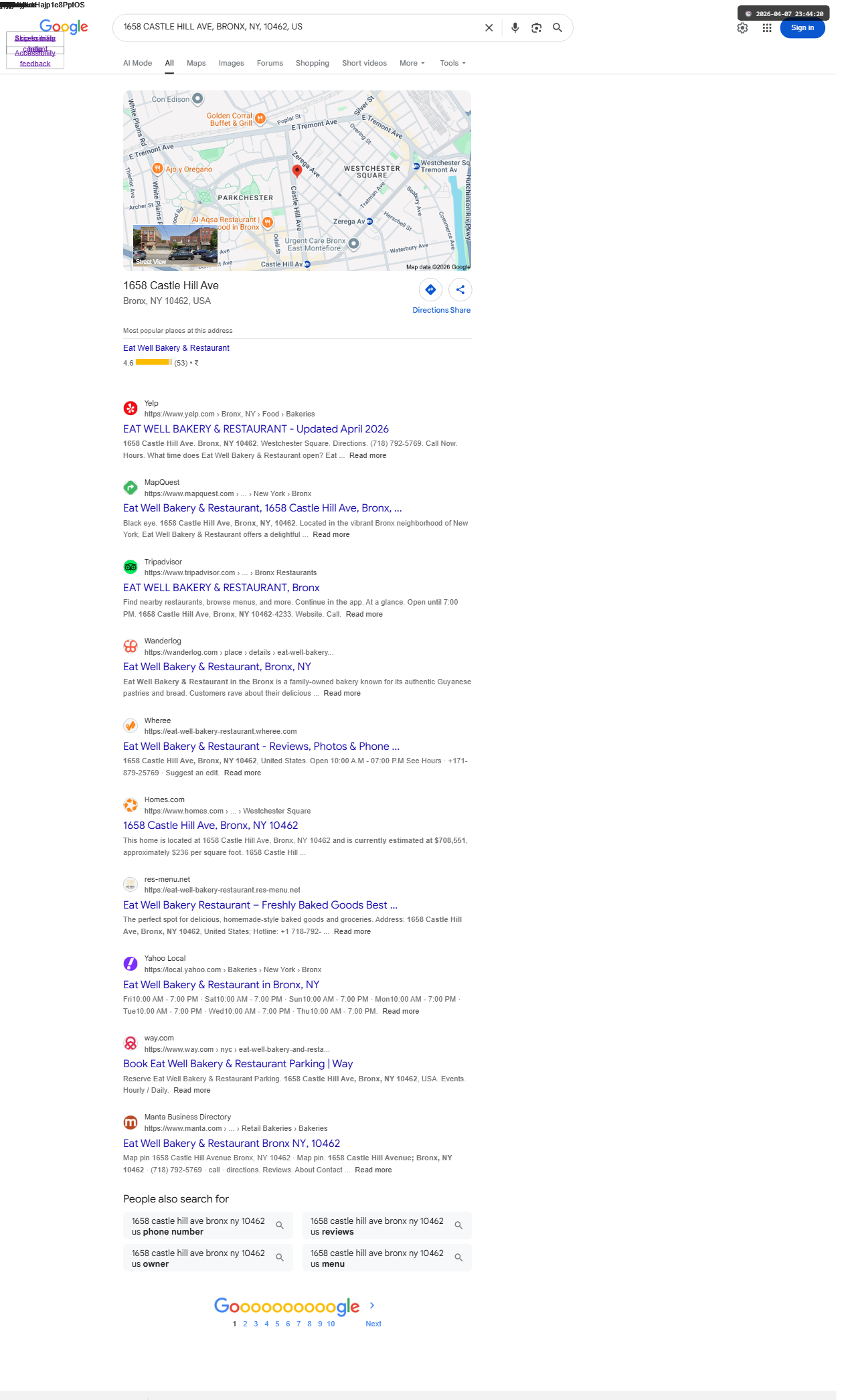The height and width of the screenshot is (1400, 846).
Task: Open Street View thumbnail on map
Action: tap(175, 246)
